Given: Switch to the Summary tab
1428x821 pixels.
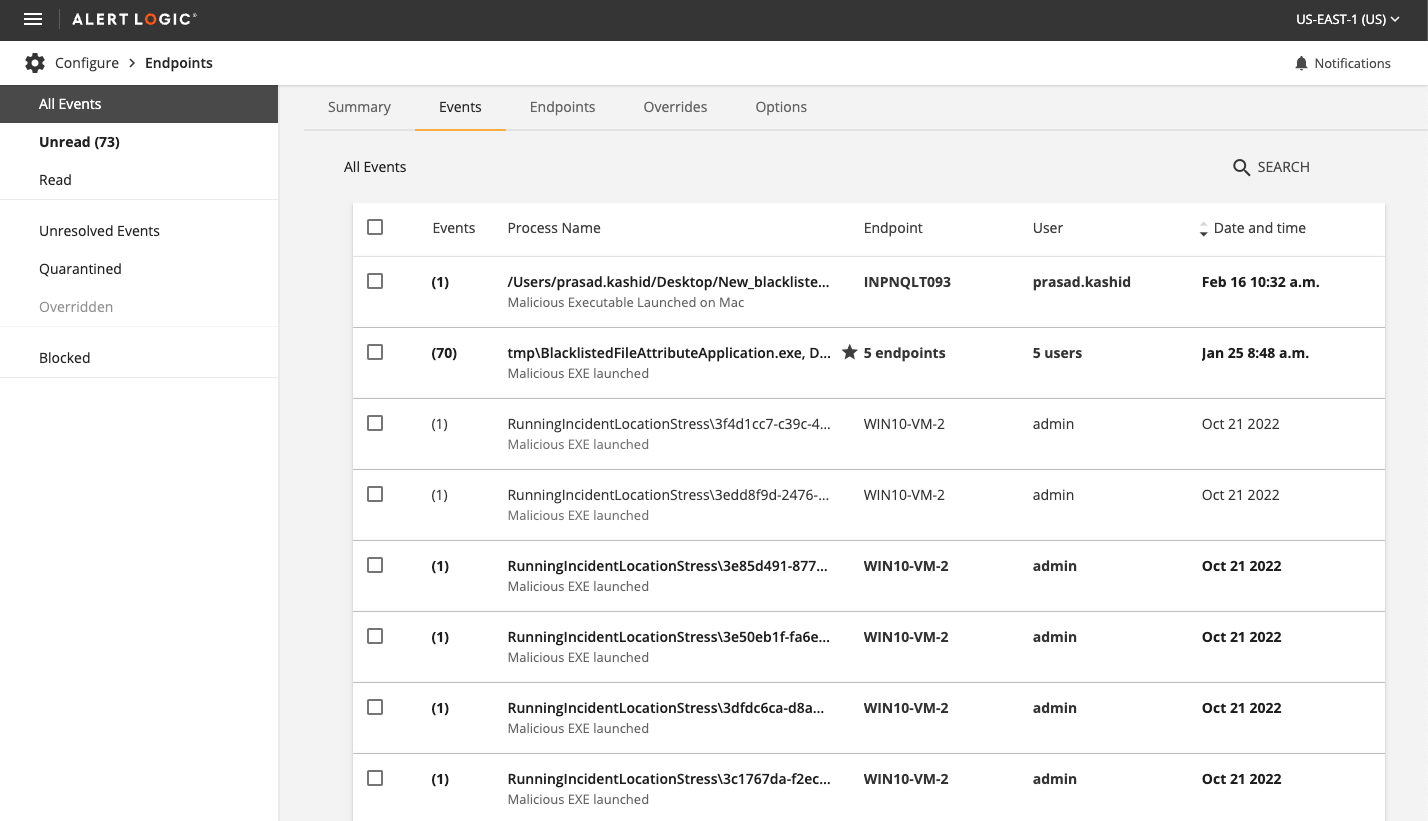Looking at the screenshot, I should [x=359, y=107].
